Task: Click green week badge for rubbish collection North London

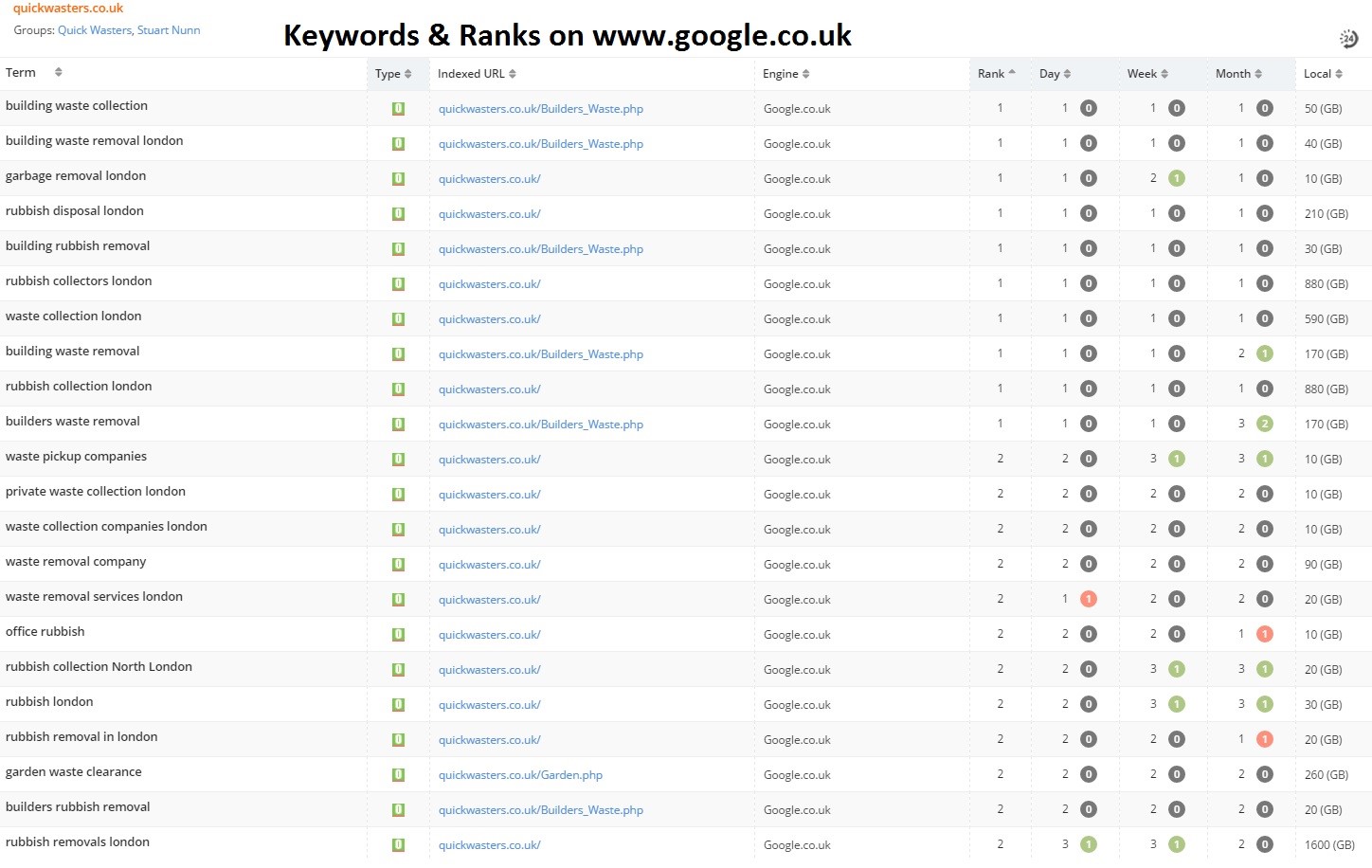Action: pyautogui.click(x=1177, y=669)
